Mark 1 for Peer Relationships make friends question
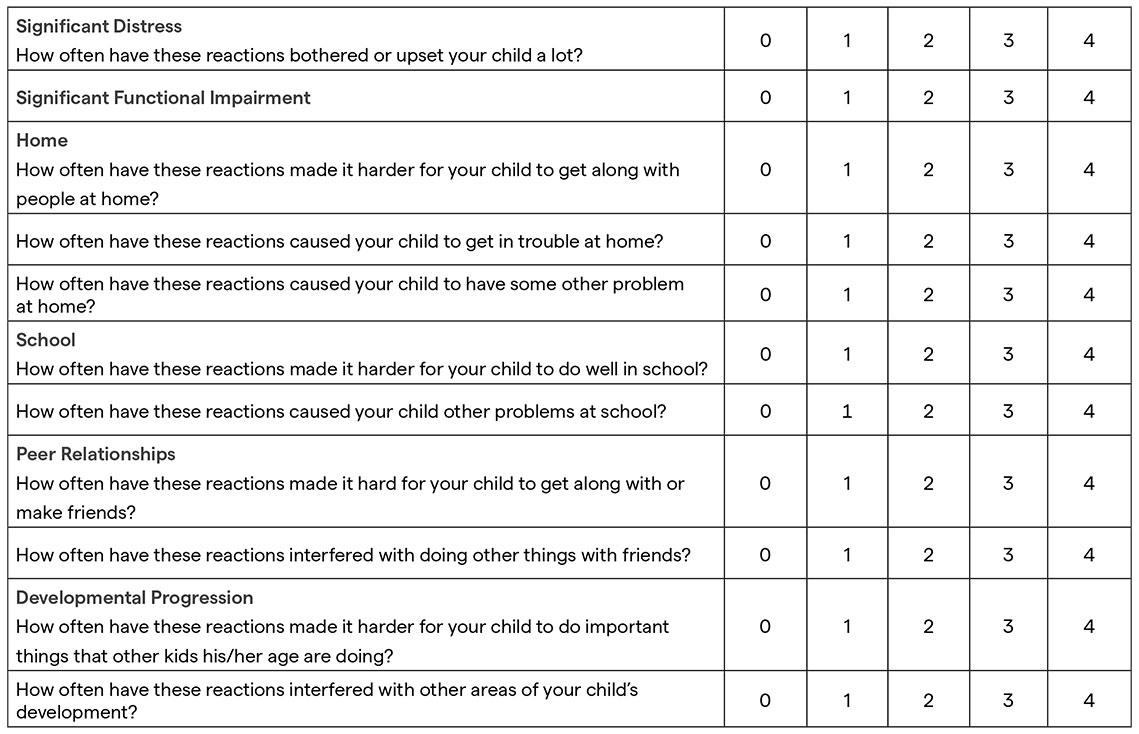Image resolution: width=1139 pixels, height=734 pixels. pos(847,483)
